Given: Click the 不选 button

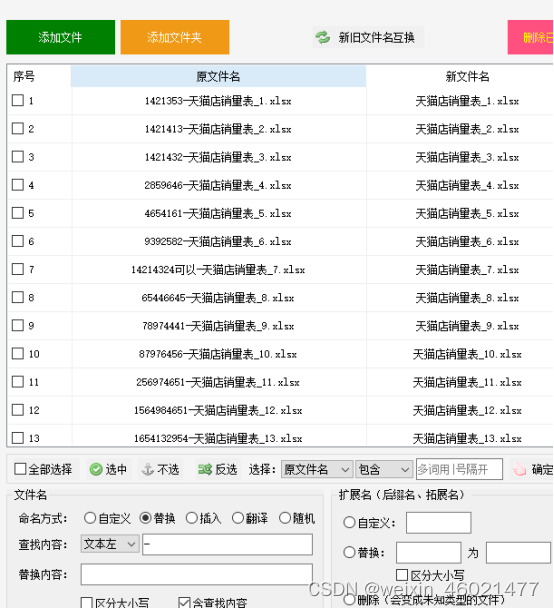Looking at the screenshot, I should (161, 470).
